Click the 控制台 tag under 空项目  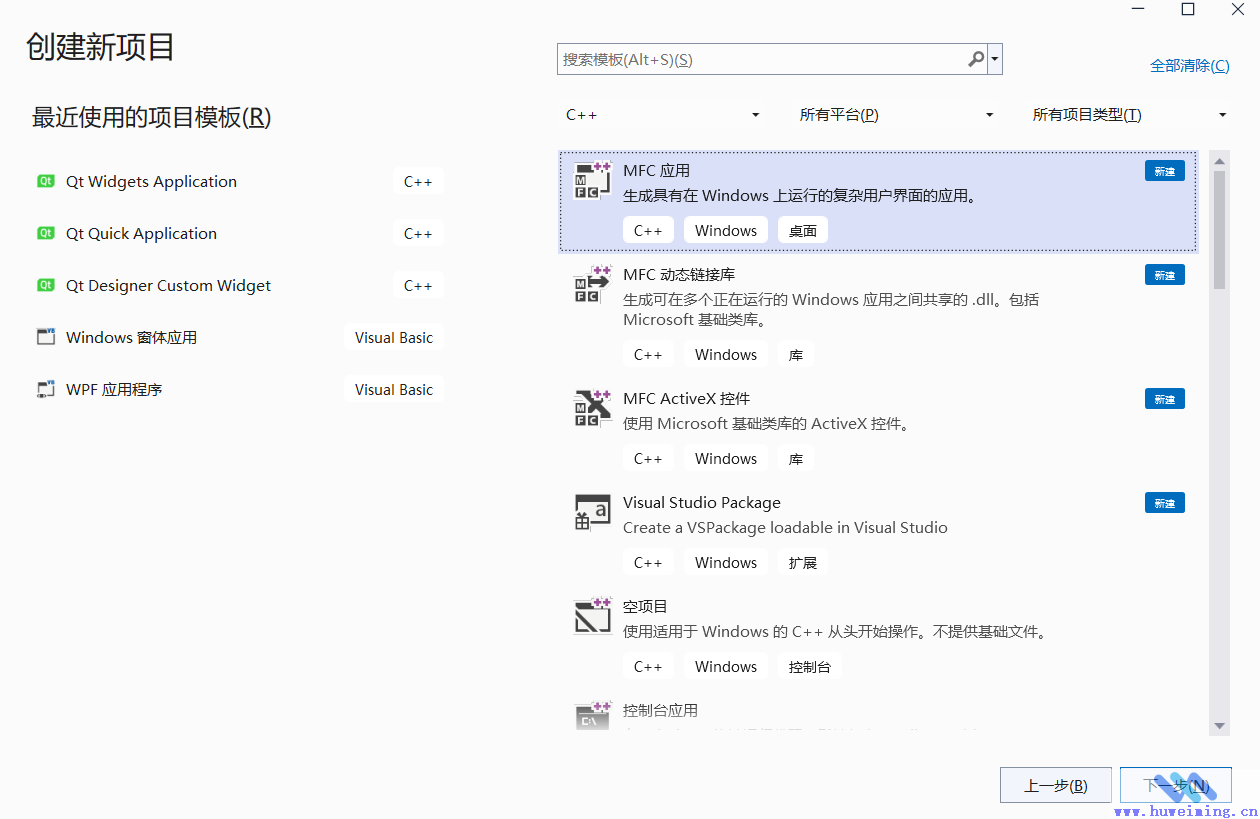pyautogui.click(x=810, y=666)
